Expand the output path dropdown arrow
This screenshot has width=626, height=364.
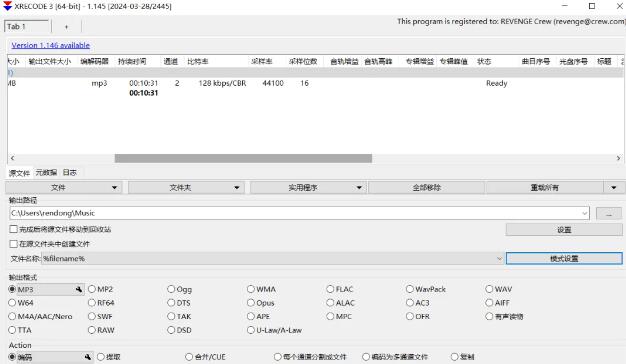(x=584, y=214)
